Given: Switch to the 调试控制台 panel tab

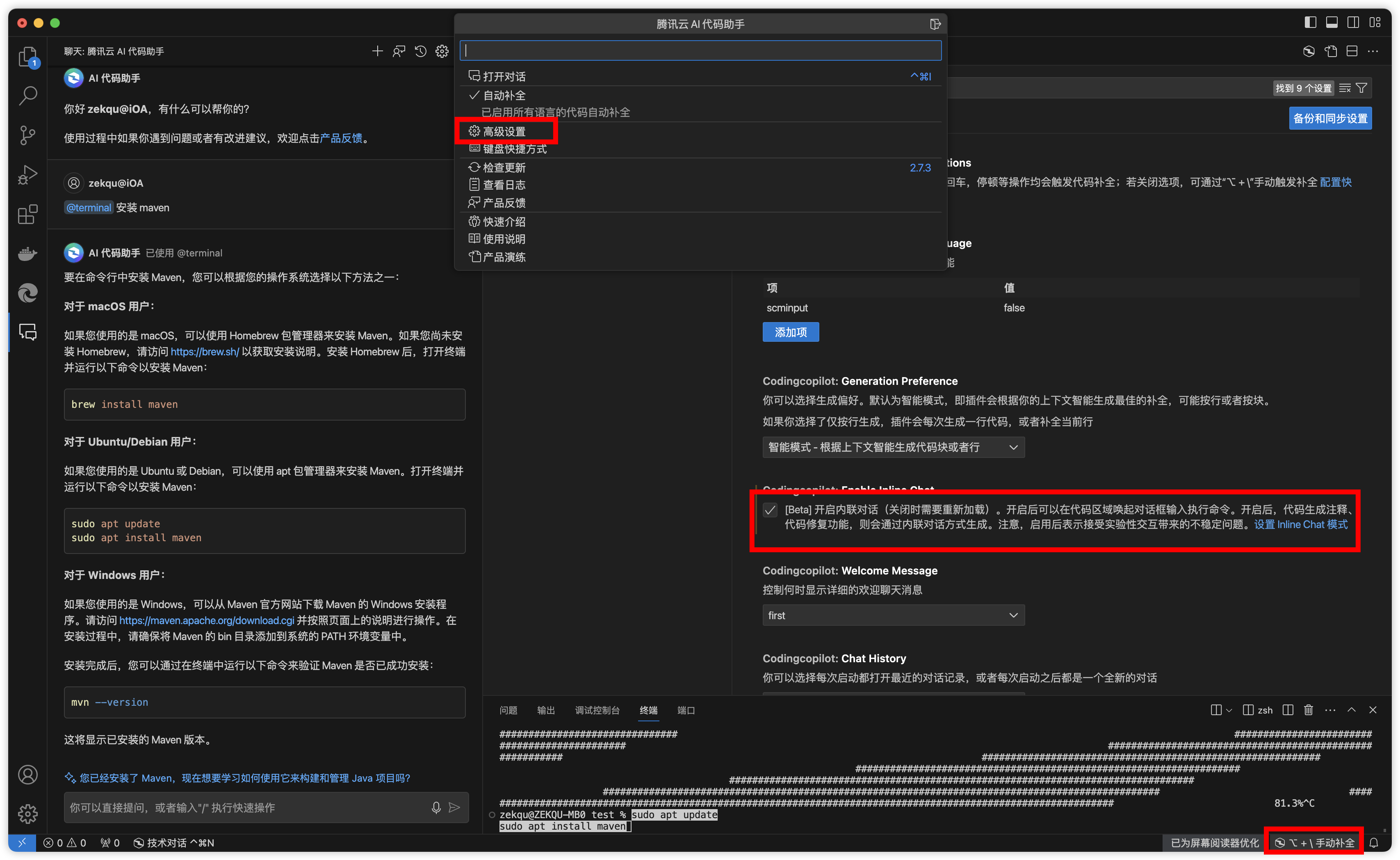Looking at the screenshot, I should [x=597, y=710].
